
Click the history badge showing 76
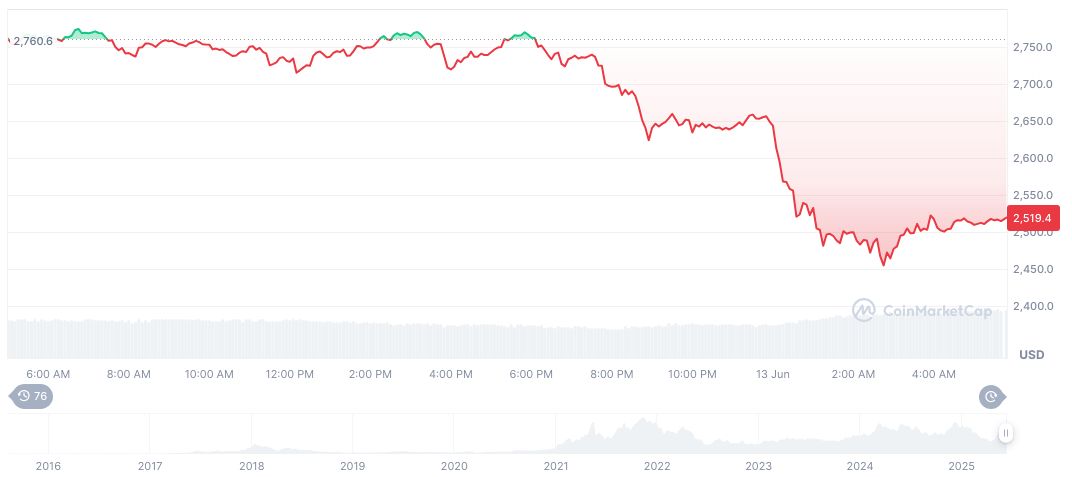pyautogui.click(x=31, y=397)
